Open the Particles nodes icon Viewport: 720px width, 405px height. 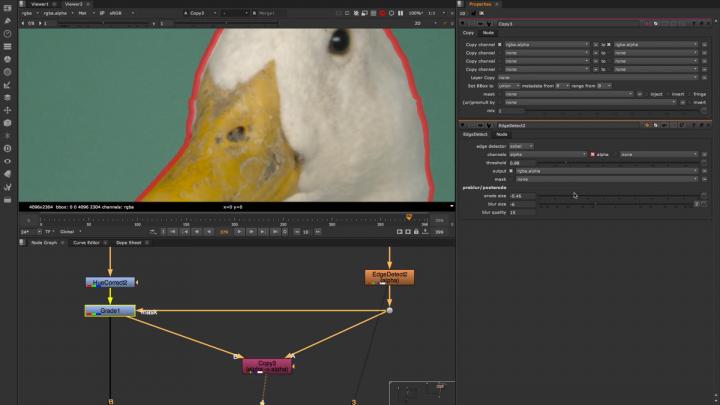7,136
